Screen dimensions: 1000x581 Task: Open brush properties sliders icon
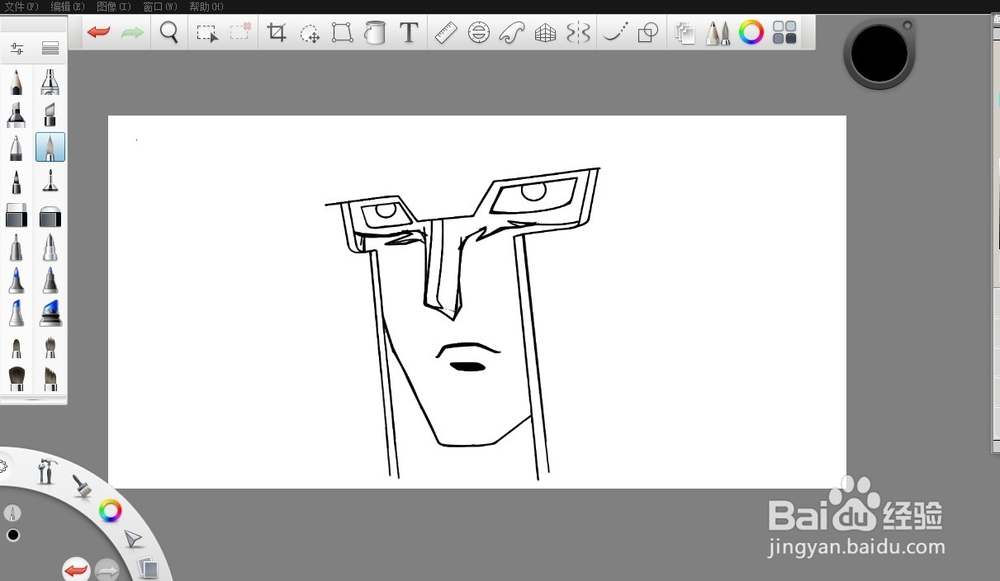coord(17,48)
